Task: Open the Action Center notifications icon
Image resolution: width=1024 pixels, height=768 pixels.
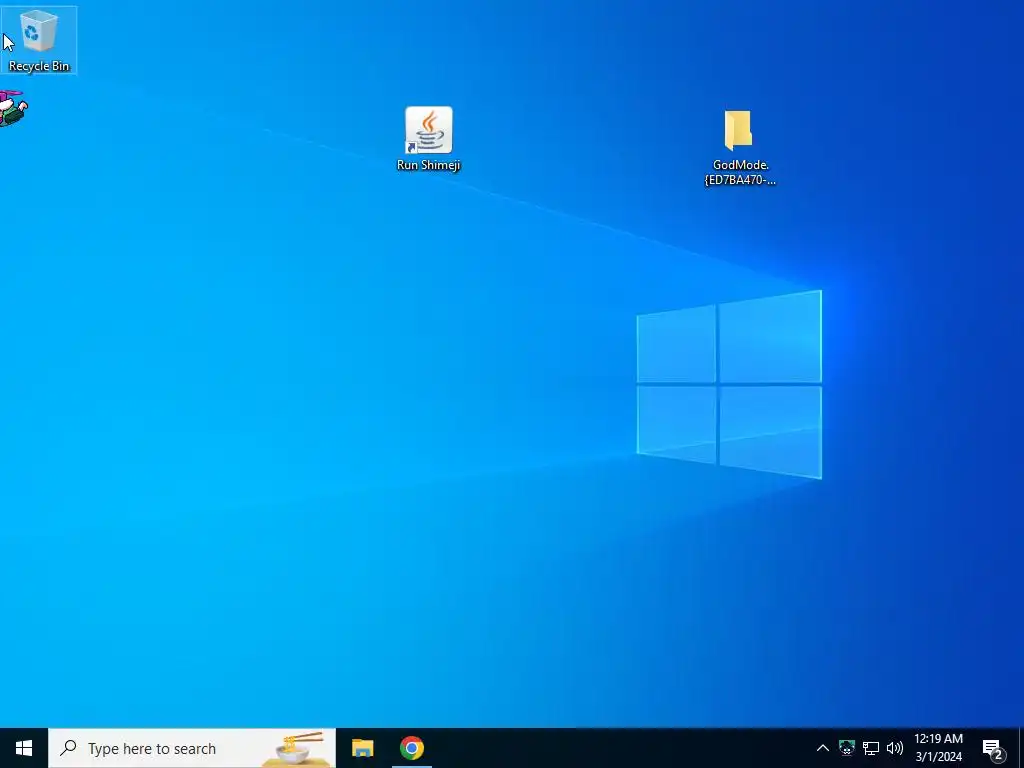Action: (993, 748)
